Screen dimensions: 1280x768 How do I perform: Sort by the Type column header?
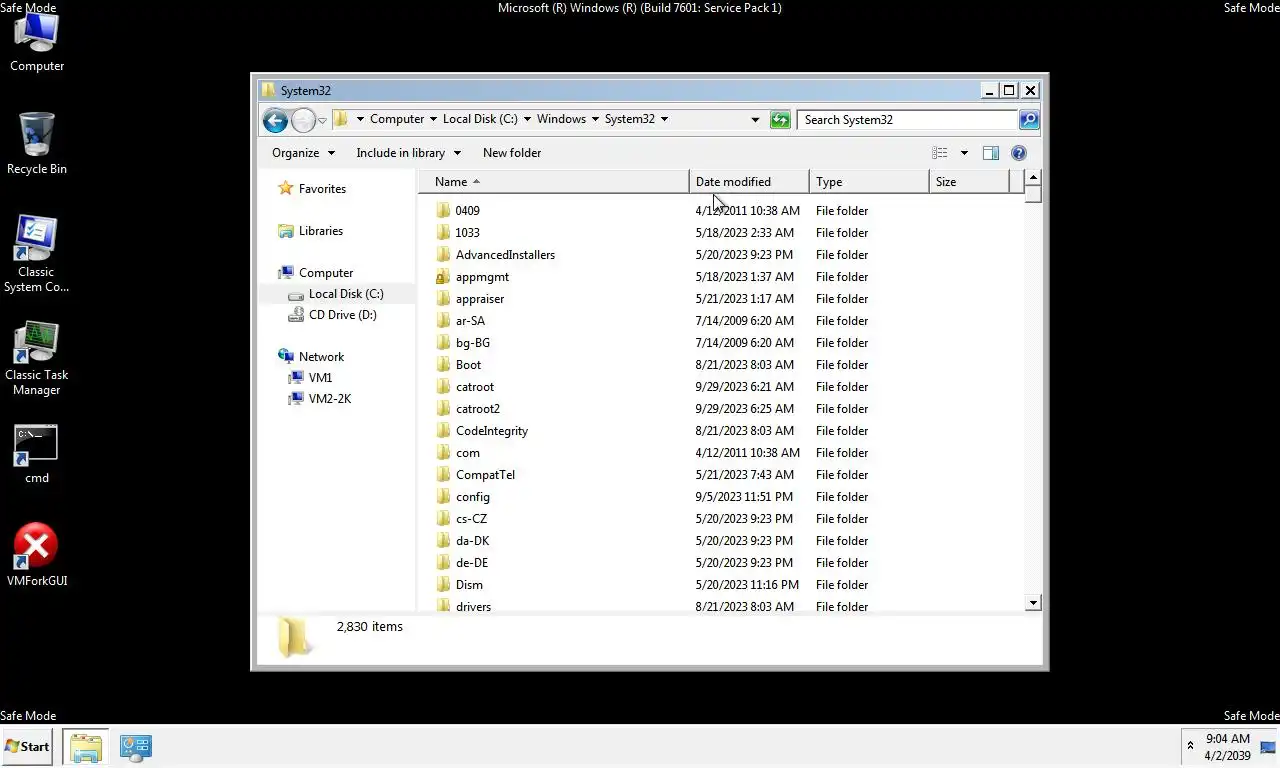(869, 182)
